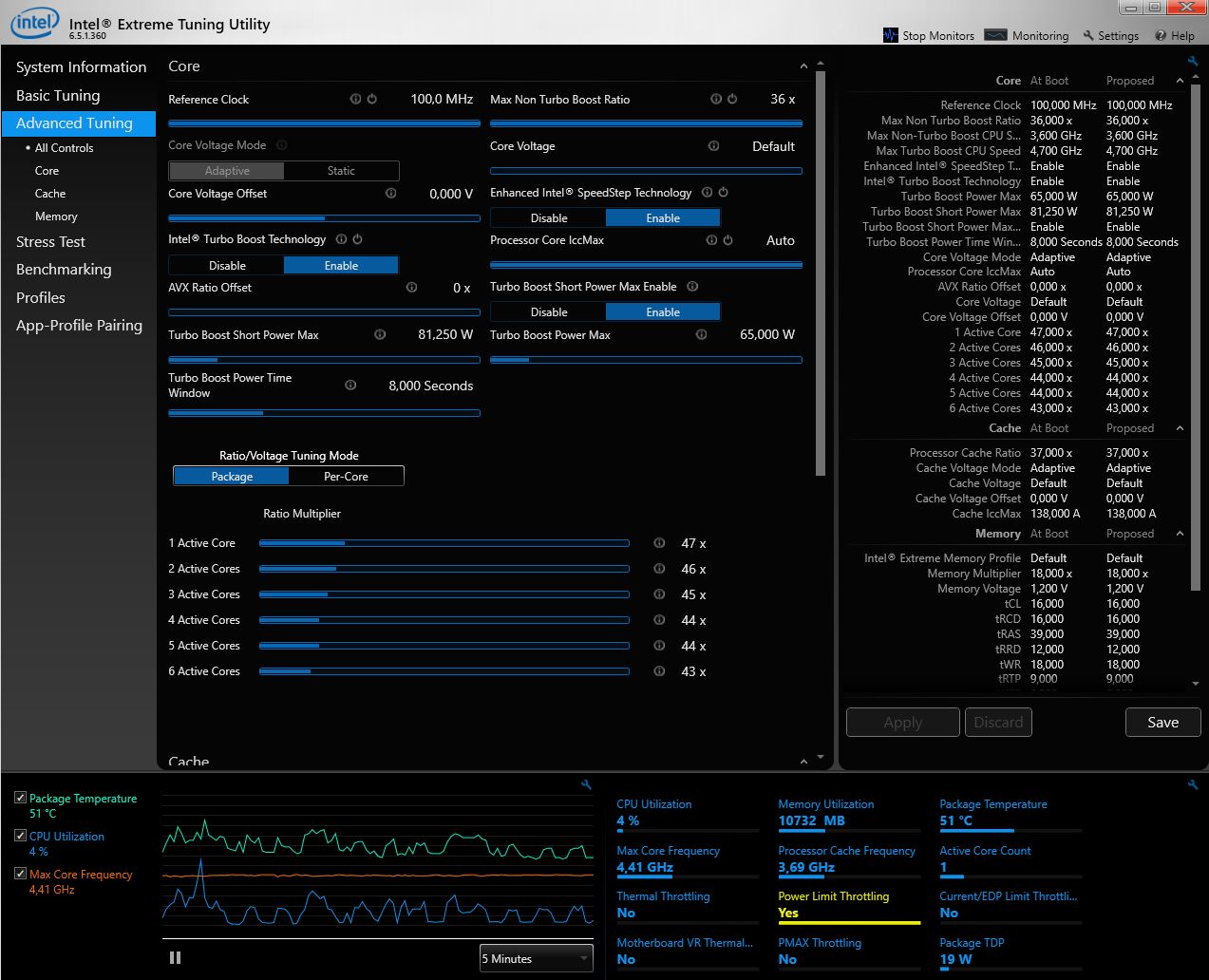Collapse the Cache group in proposed settings

1180,428
